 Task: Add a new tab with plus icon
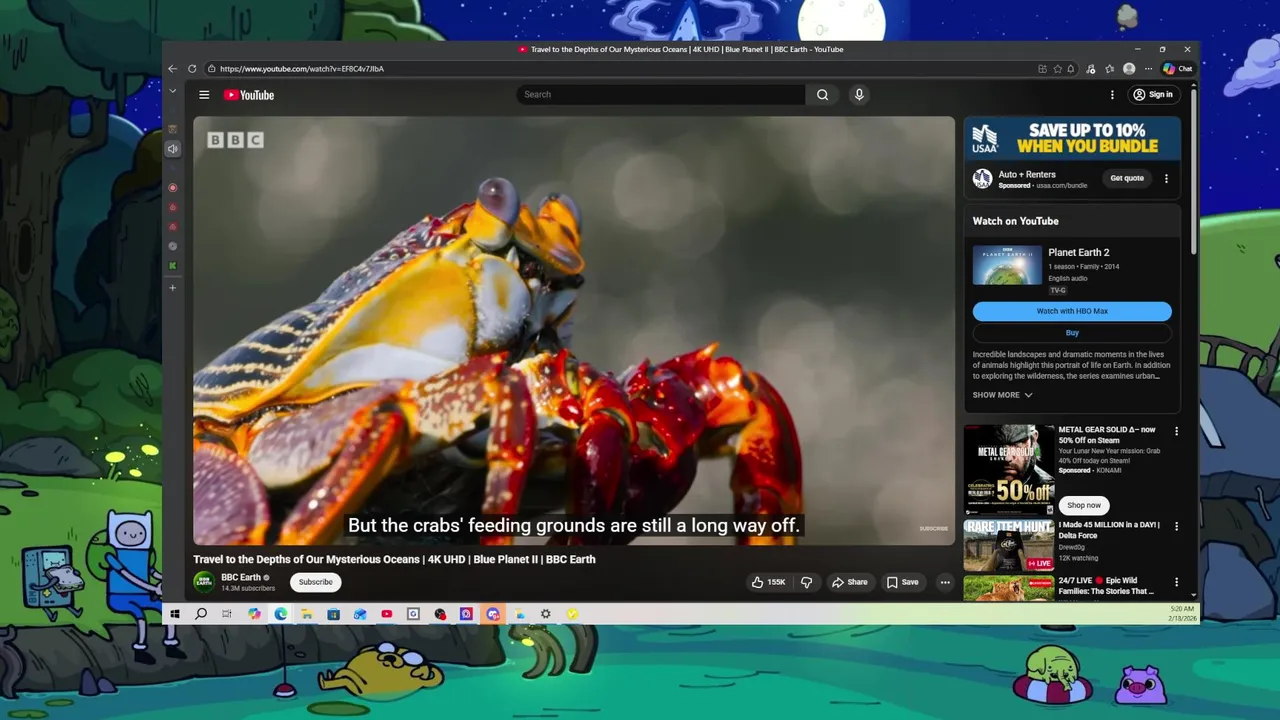tap(172, 288)
